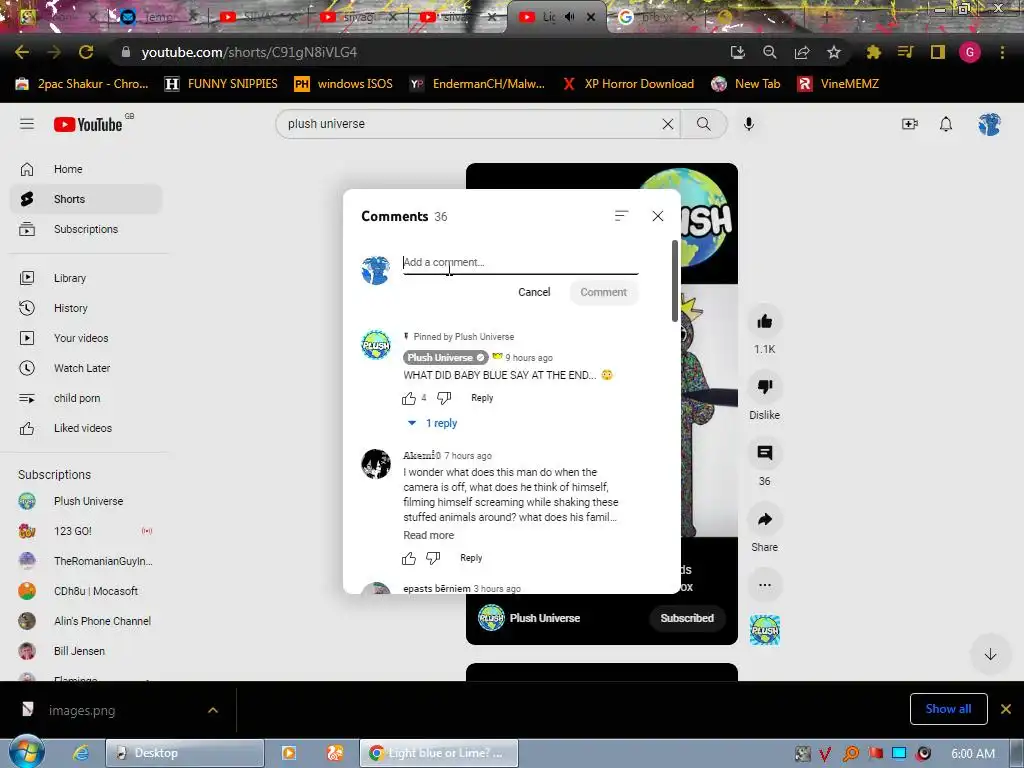Open the FUNNY SNIPPIES bookmark
Viewport: 1024px width, 768px height.
coord(221,84)
